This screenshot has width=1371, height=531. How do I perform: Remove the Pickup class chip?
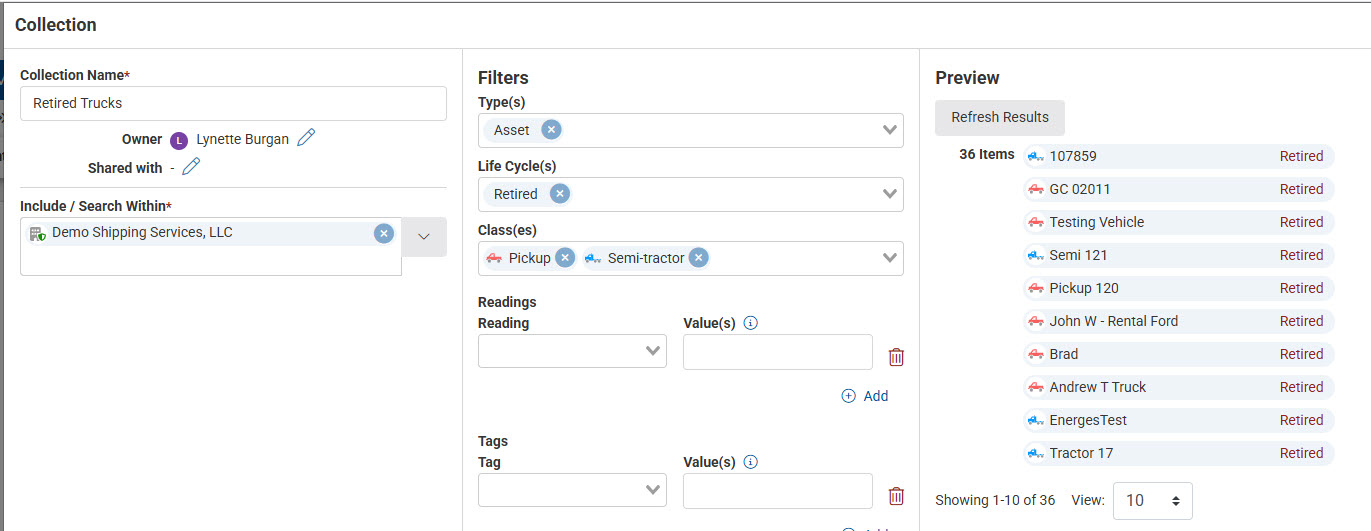click(565, 257)
